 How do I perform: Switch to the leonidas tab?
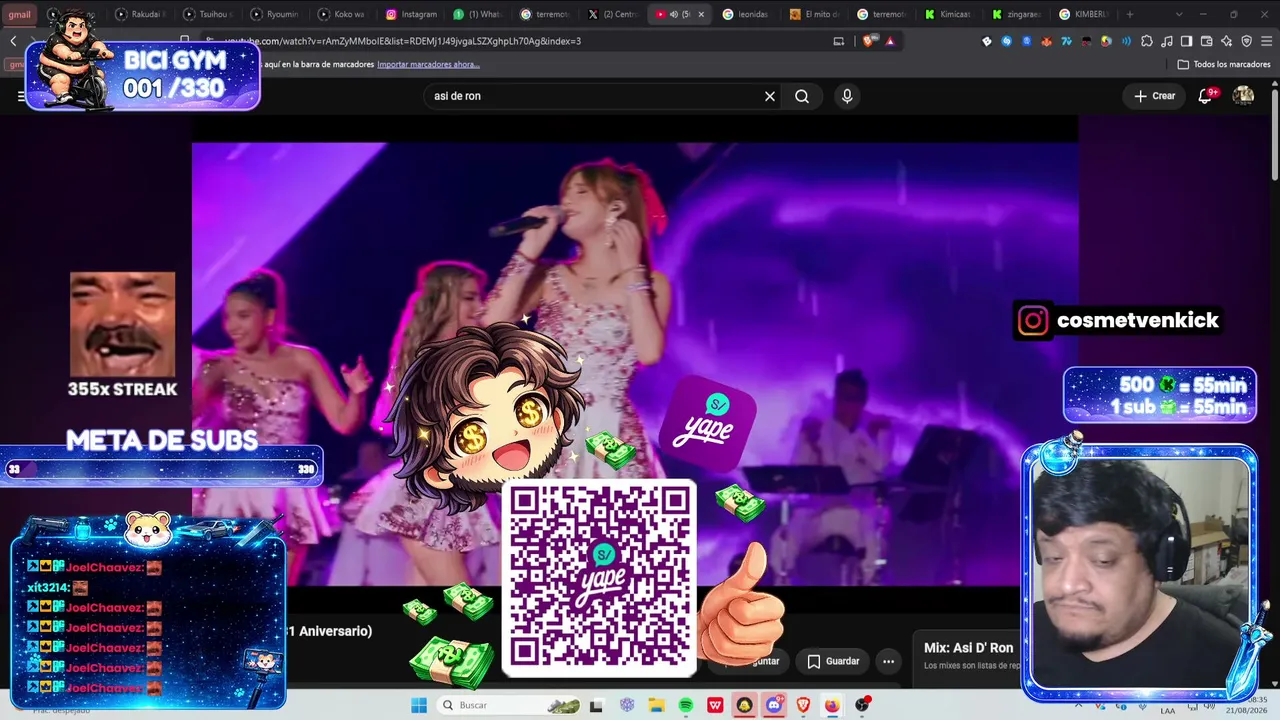click(748, 14)
